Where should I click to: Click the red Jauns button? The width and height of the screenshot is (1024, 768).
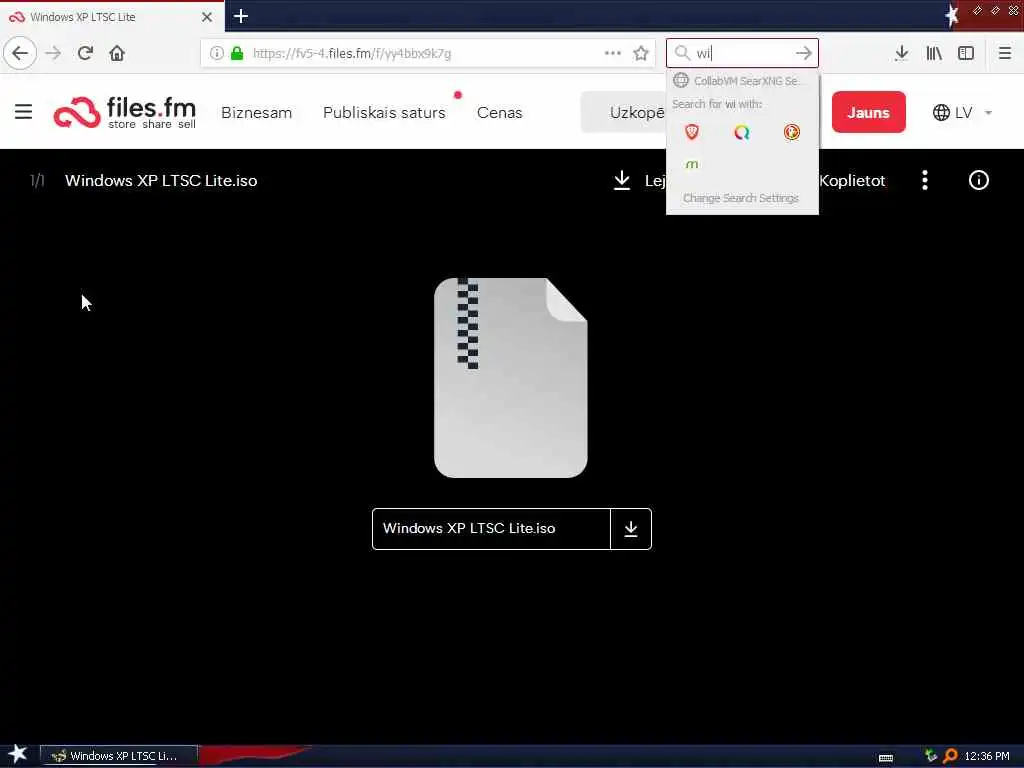869,112
